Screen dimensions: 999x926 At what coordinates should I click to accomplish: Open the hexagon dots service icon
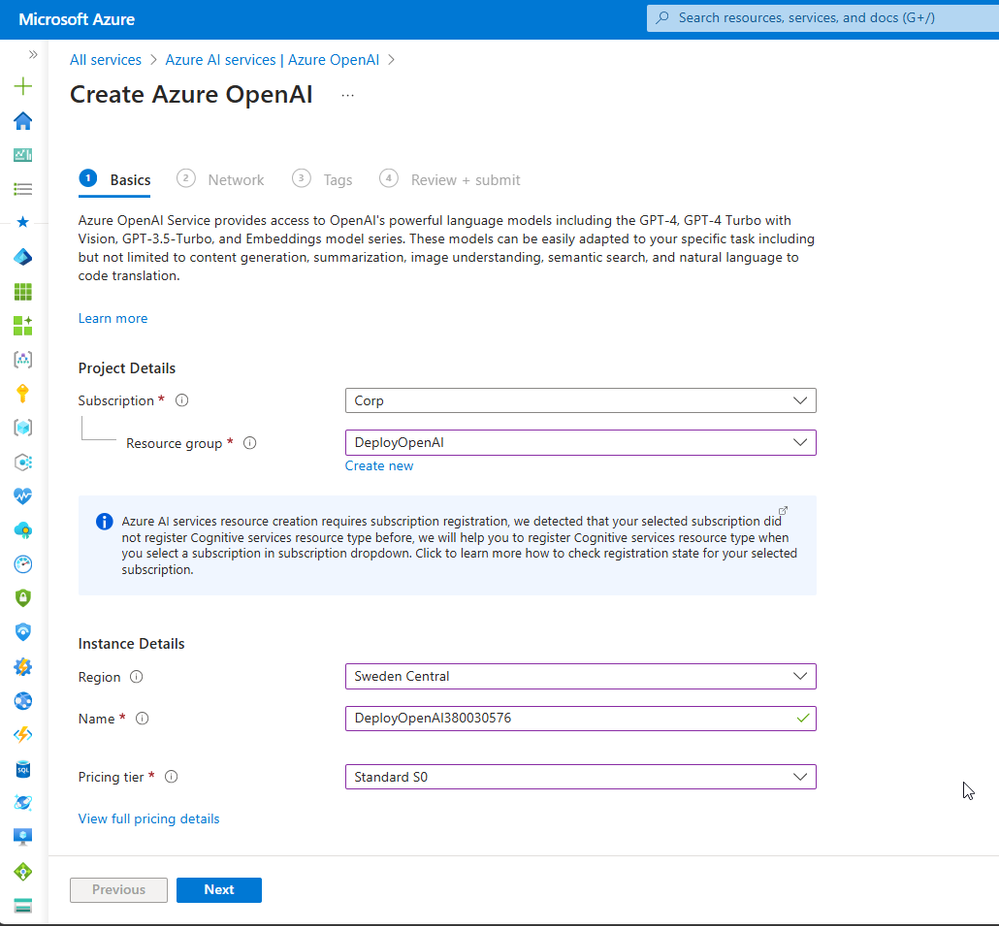click(x=23, y=462)
